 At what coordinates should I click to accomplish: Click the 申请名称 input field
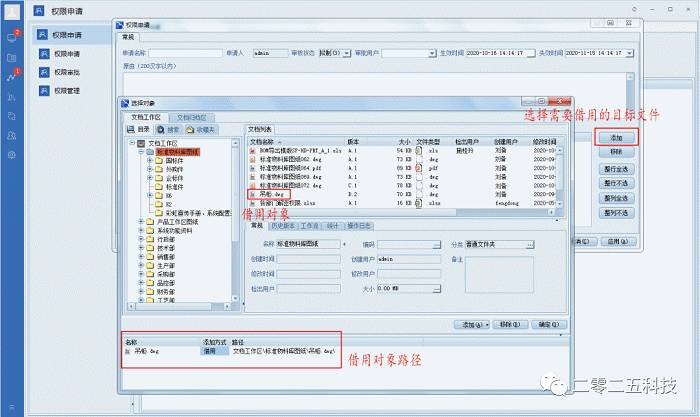pos(186,52)
